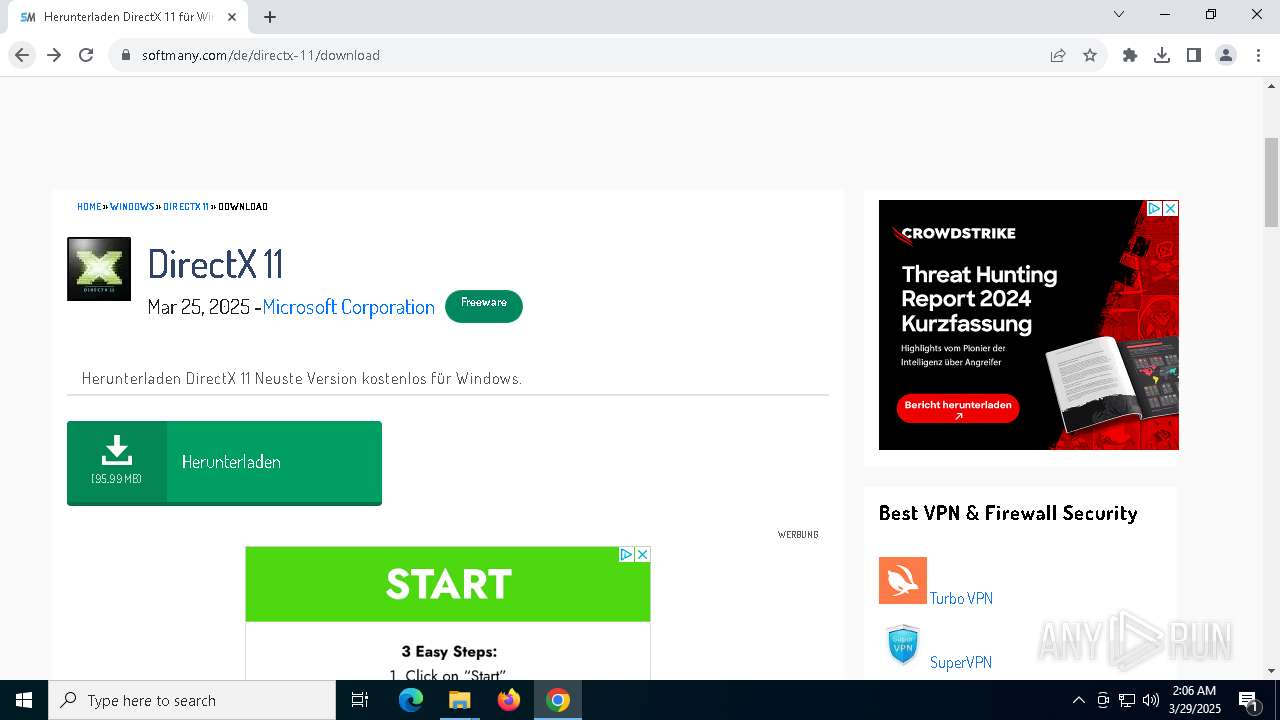Click the Turbo VPN icon
Image resolution: width=1280 pixels, height=720 pixels.
point(903,581)
